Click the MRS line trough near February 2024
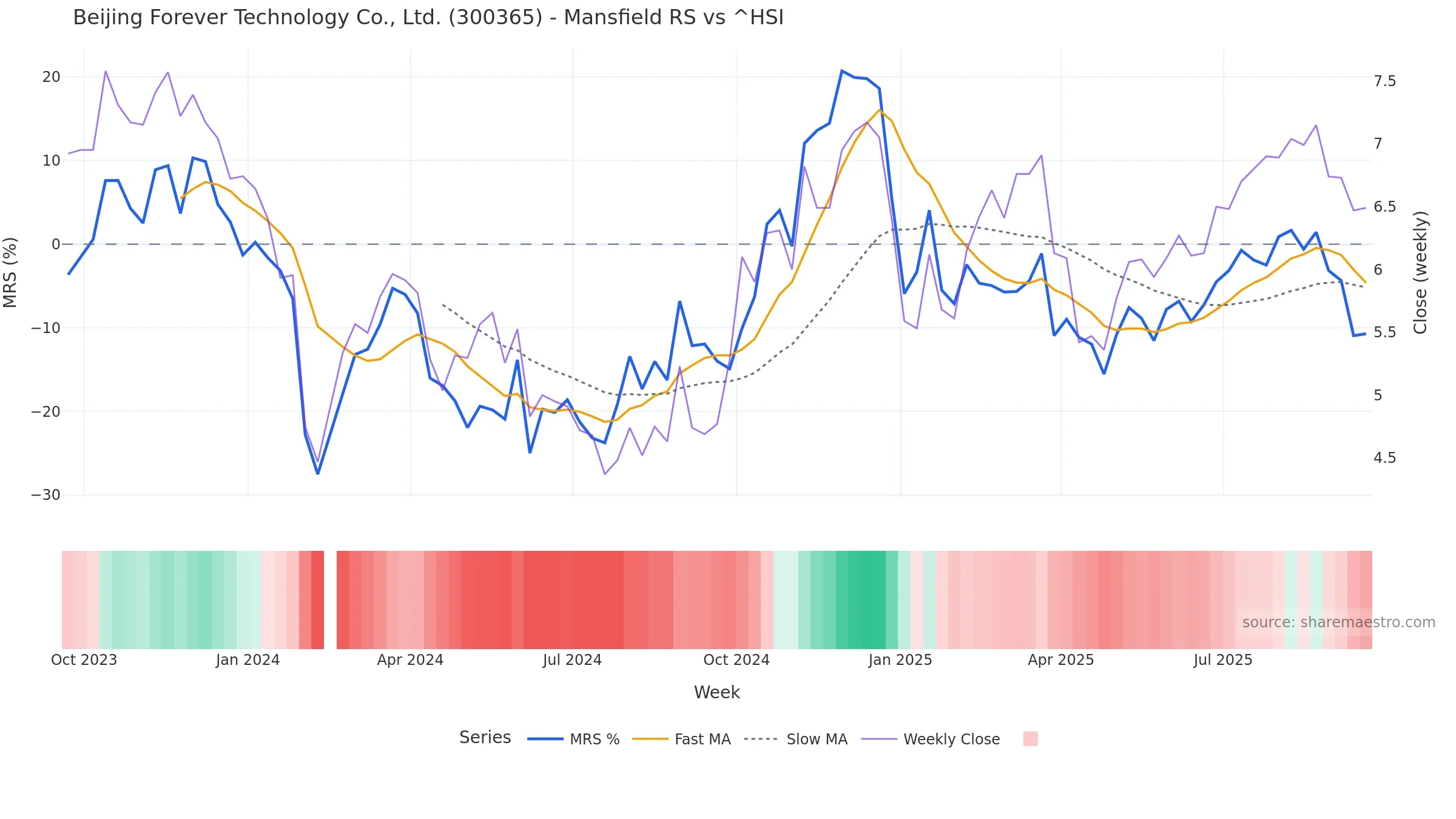Image resolution: width=1456 pixels, height=819 pixels. tap(317, 473)
